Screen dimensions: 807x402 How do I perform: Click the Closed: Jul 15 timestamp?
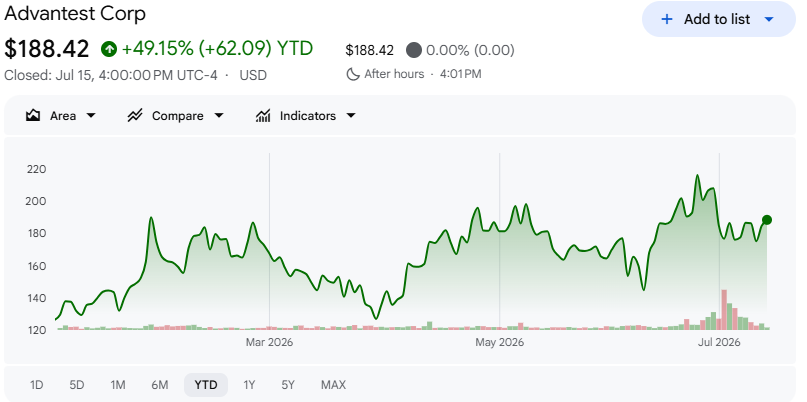[111, 75]
